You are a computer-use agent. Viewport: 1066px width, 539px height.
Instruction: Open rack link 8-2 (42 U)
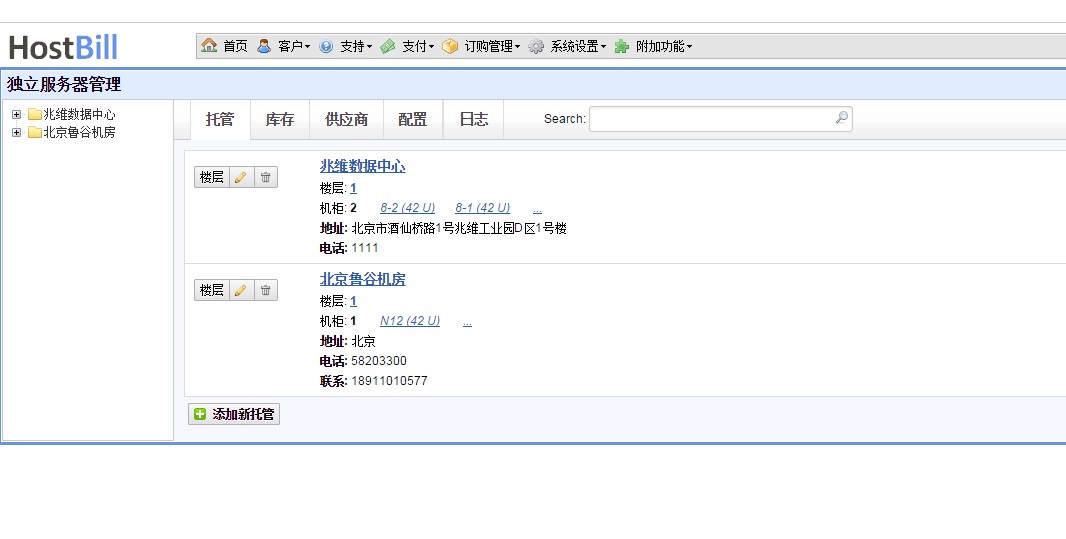click(407, 208)
